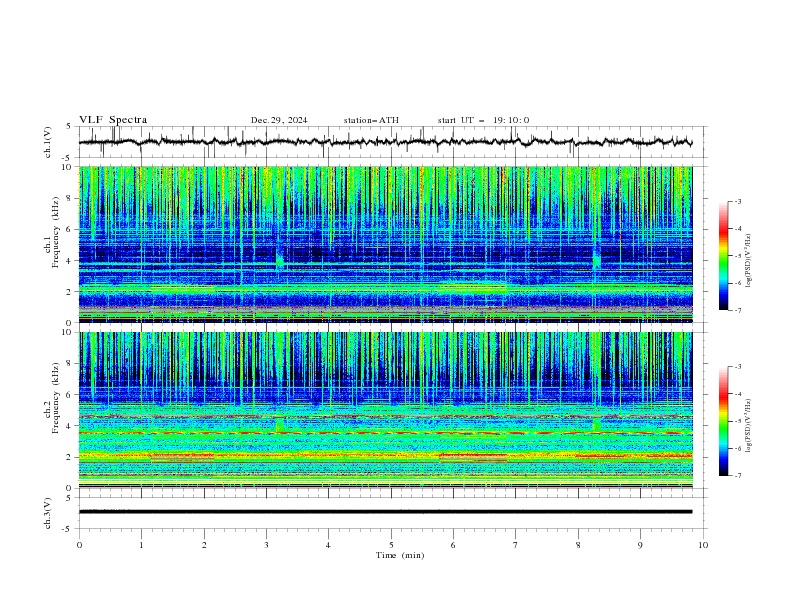Viewport: 792px width, 612px height.
Task: Click the -3 label on ch.2 color bar
Action: (737, 367)
